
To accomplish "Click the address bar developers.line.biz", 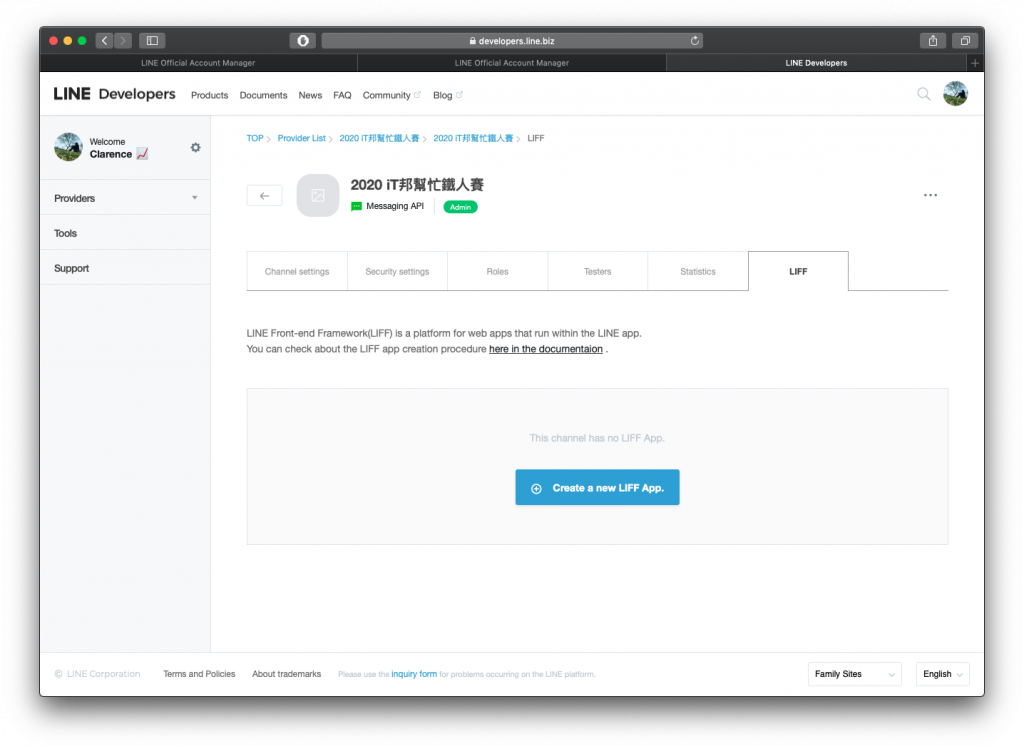I will click(x=512, y=40).
